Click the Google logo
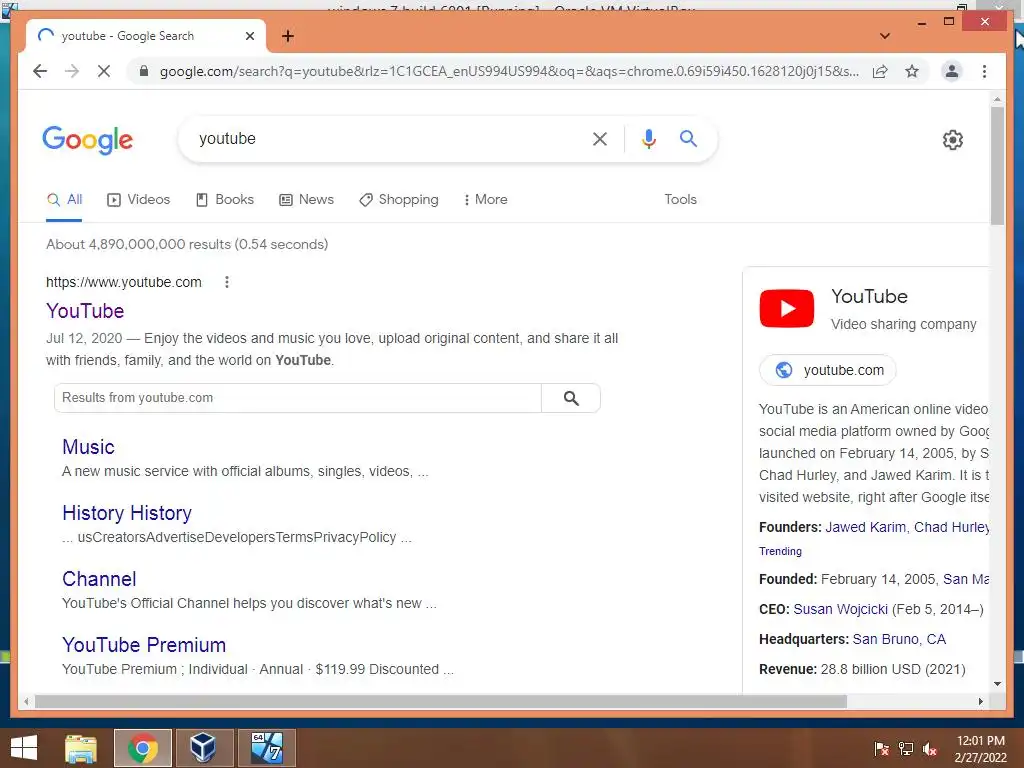This screenshot has width=1024, height=768. 88,140
